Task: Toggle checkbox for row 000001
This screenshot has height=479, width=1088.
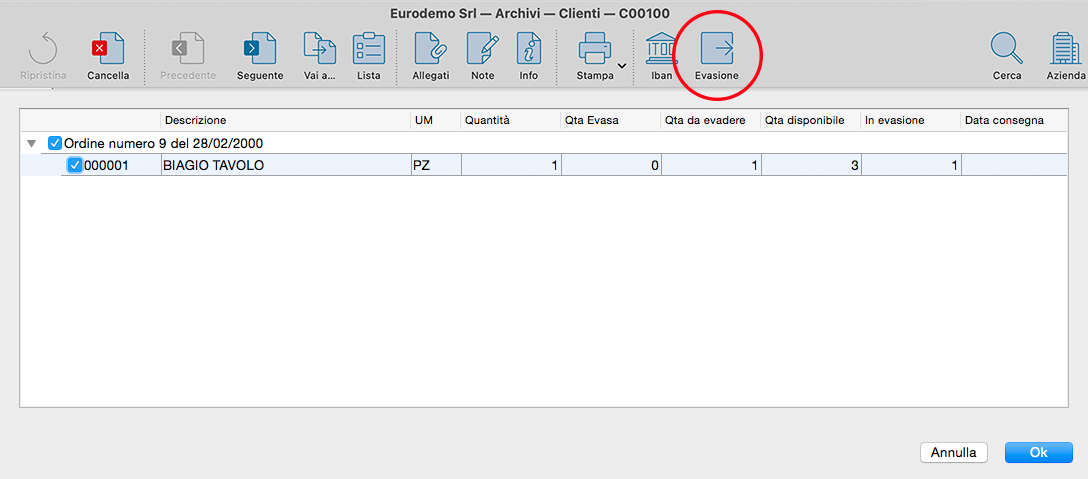Action: tap(74, 165)
